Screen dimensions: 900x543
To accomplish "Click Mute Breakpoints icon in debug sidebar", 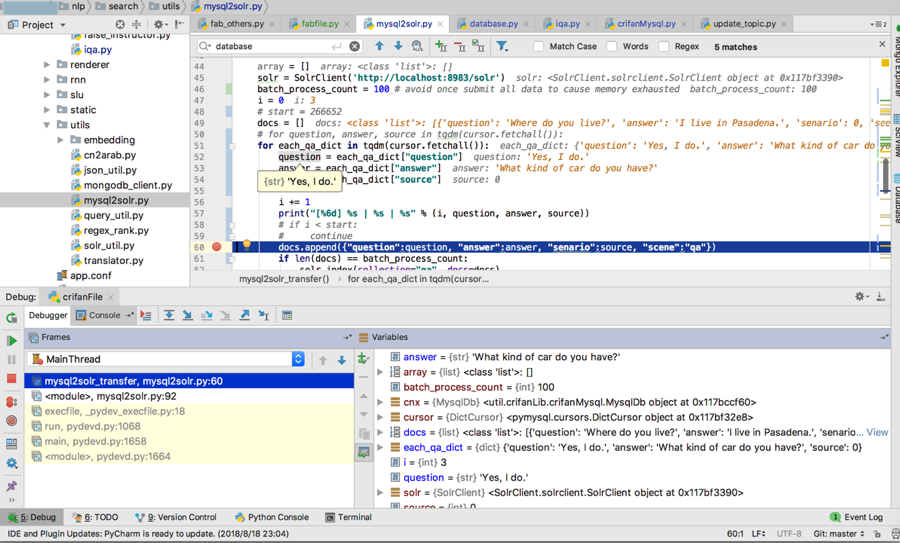I will click(12, 421).
